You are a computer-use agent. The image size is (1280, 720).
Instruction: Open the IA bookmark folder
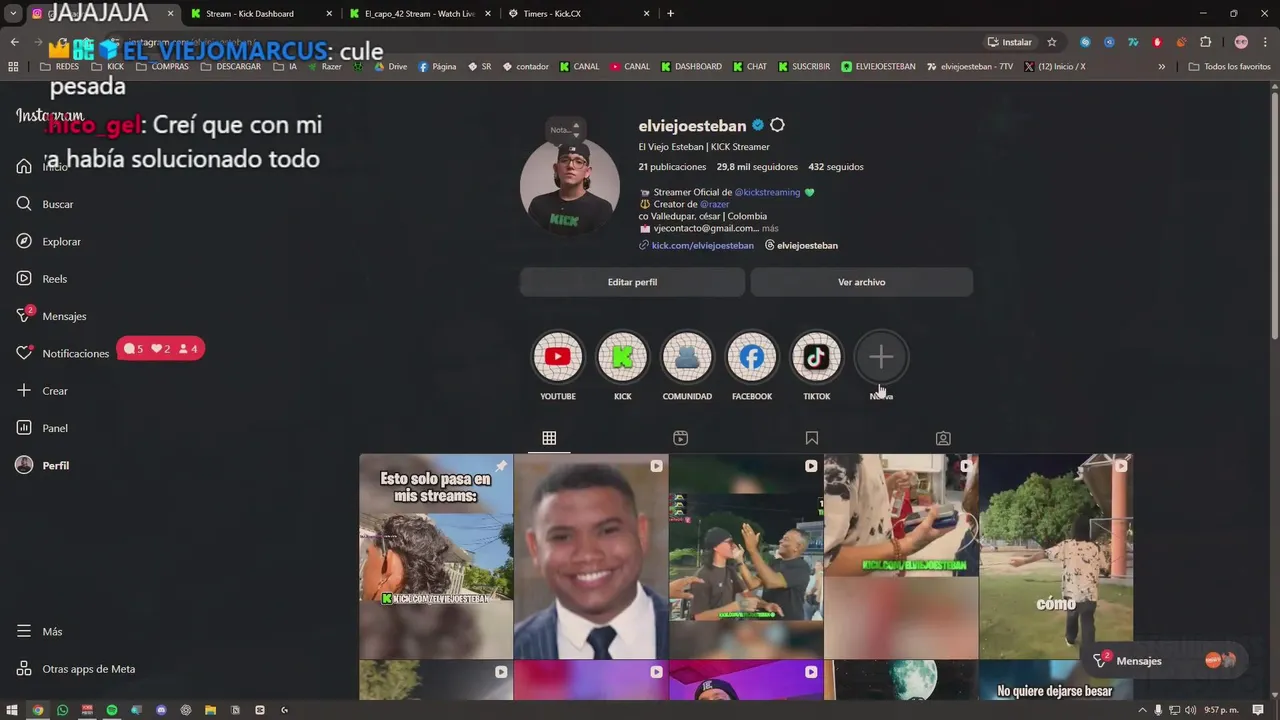(285, 67)
